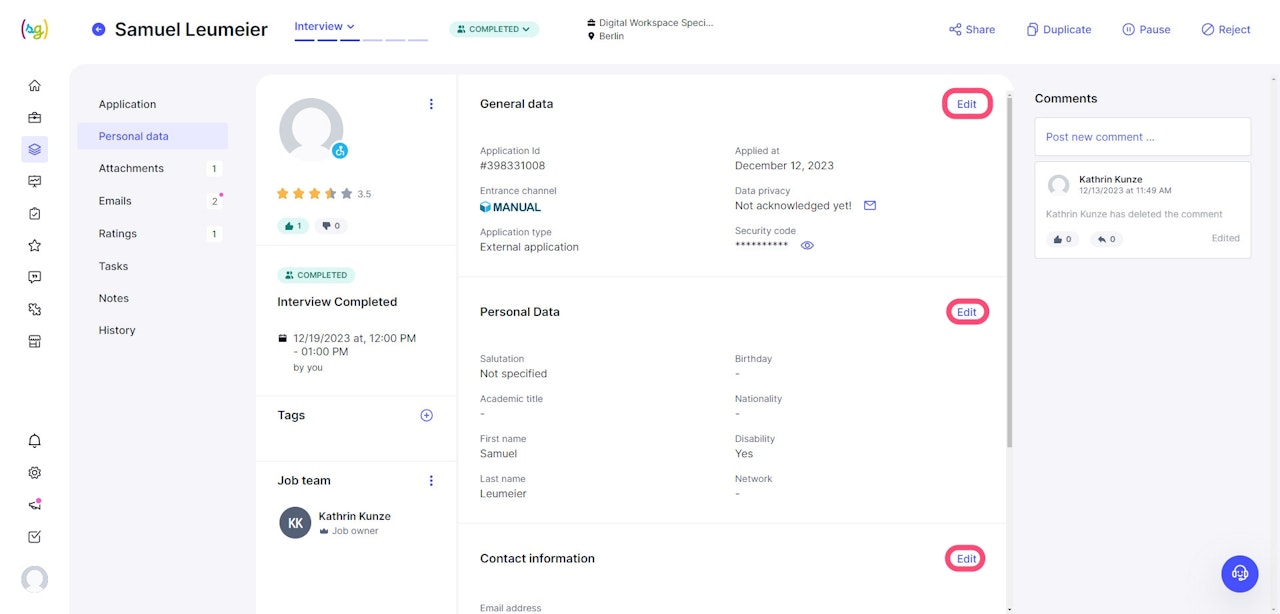Open the Job team three-dot menu
Image resolution: width=1280 pixels, height=614 pixels.
[431, 481]
